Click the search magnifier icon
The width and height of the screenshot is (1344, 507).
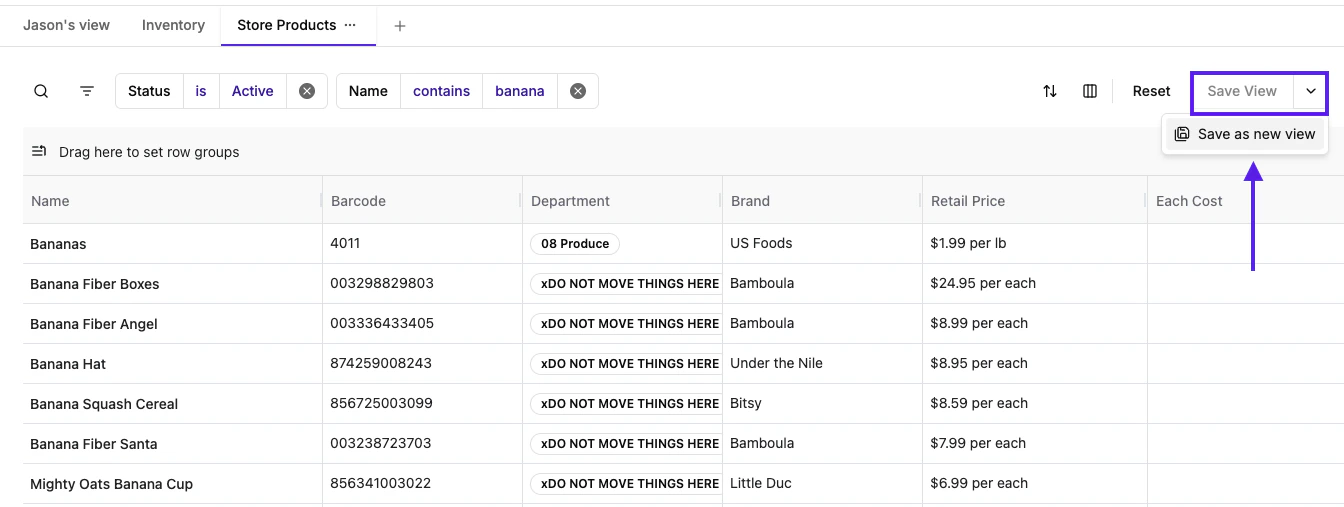pyautogui.click(x=41, y=91)
